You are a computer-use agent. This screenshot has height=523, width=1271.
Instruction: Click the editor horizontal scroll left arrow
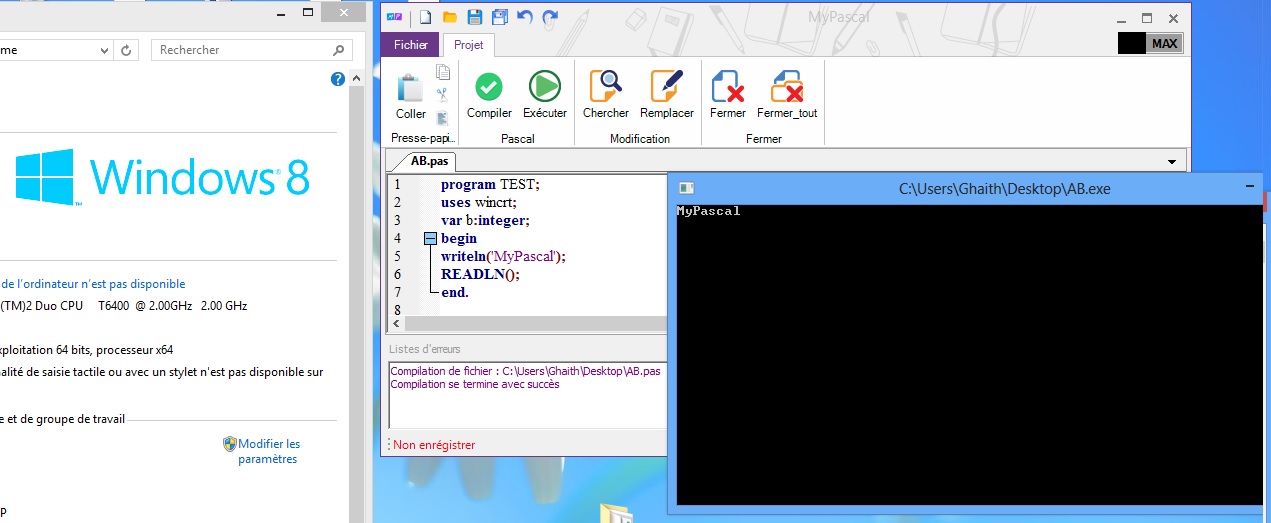(x=396, y=324)
